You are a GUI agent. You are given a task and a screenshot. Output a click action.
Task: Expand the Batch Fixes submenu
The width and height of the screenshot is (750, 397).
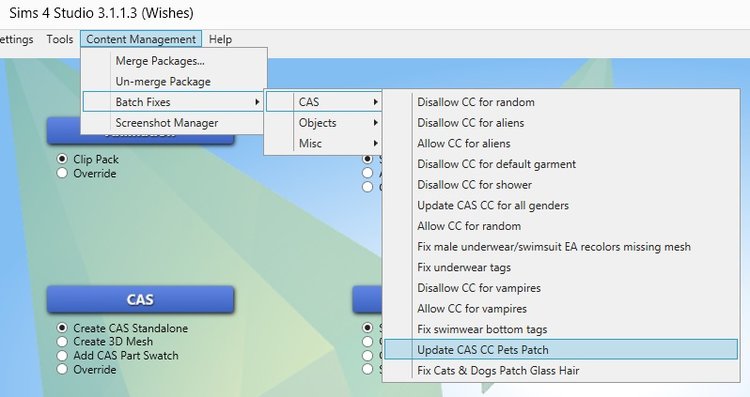point(173,102)
